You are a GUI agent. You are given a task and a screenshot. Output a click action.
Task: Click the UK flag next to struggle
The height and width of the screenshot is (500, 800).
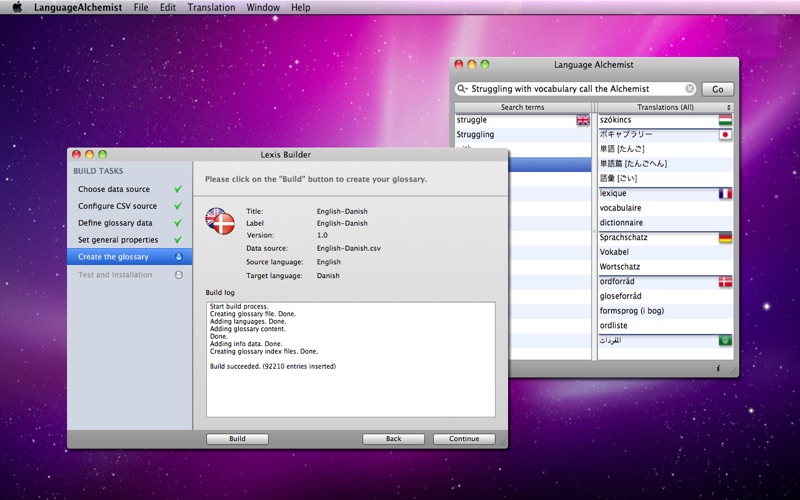[x=583, y=120]
